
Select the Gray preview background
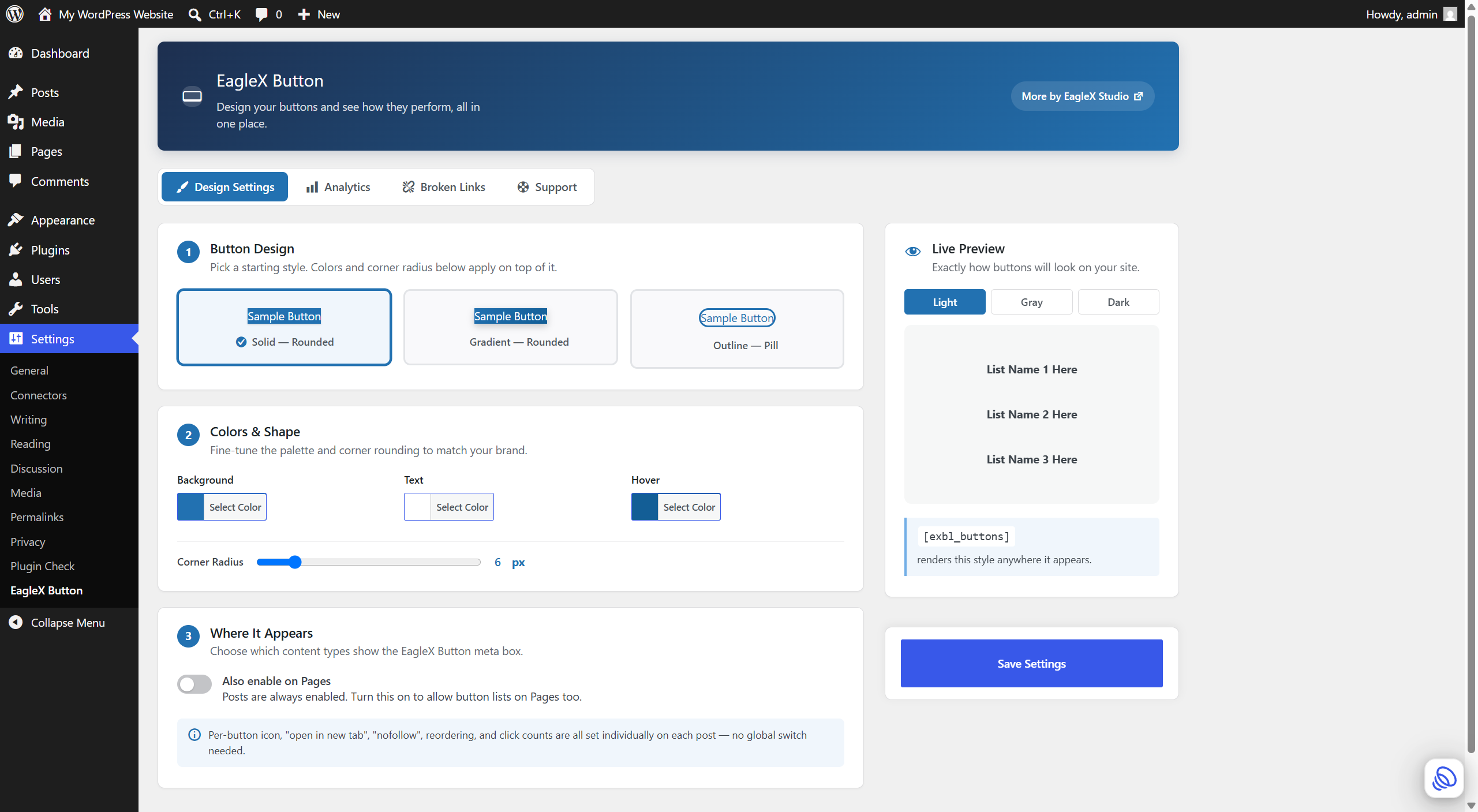[1031, 302]
